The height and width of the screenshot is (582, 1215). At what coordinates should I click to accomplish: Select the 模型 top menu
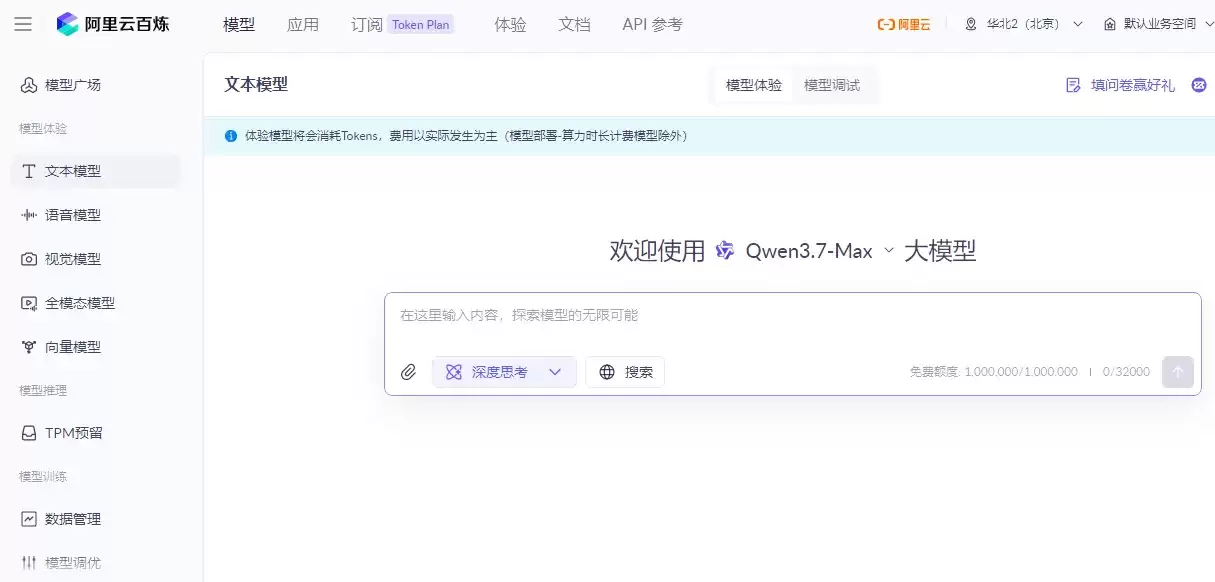pyautogui.click(x=239, y=24)
